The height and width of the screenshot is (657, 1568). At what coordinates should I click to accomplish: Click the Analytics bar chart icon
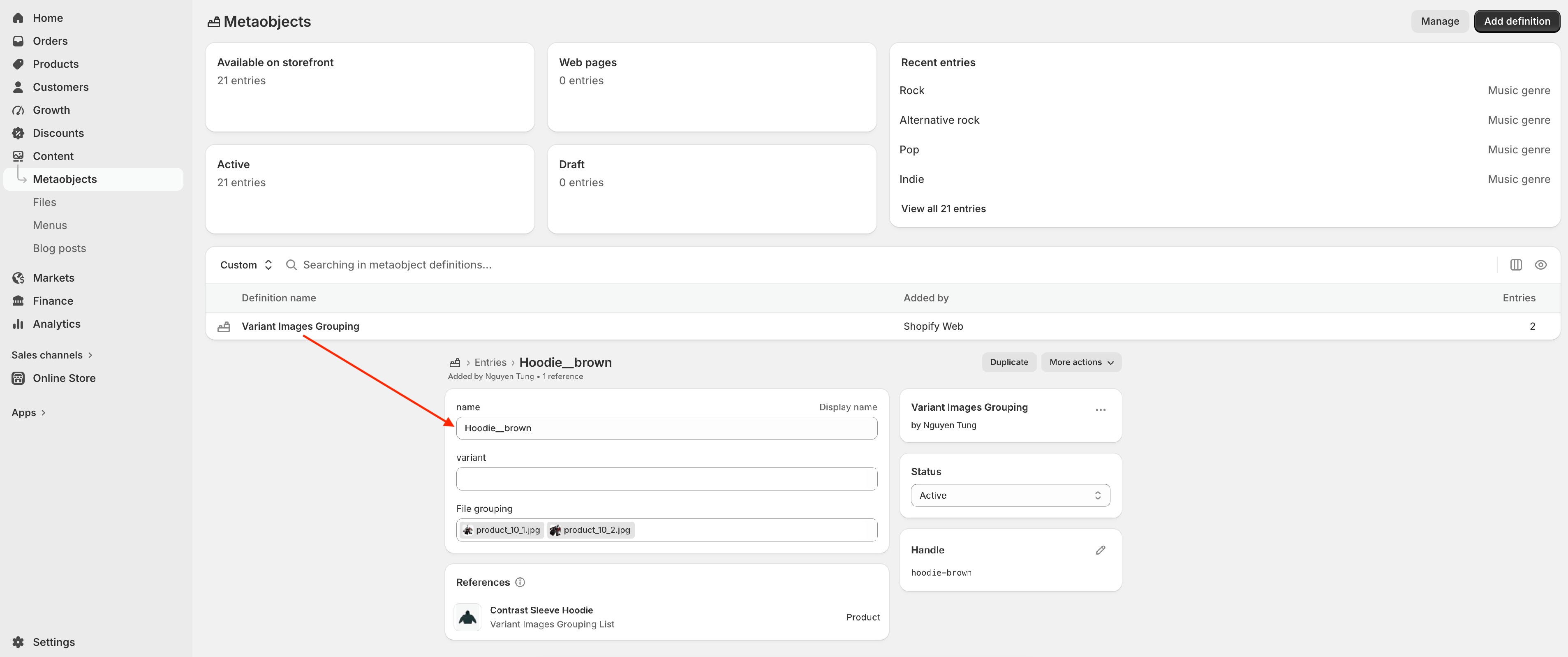pos(18,324)
